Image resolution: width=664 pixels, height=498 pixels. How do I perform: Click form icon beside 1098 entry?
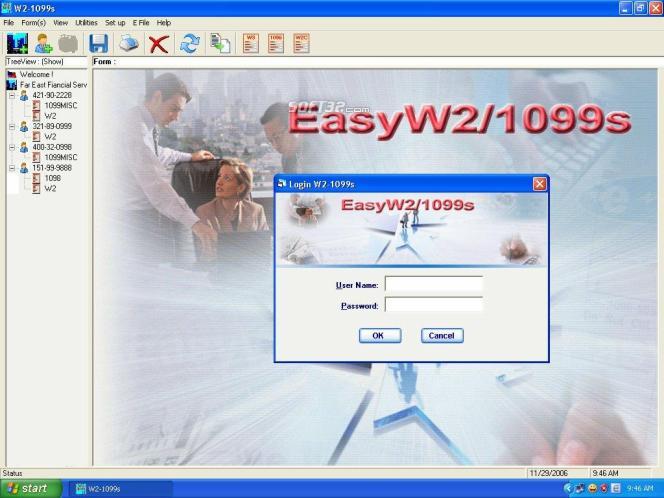click(x=36, y=178)
